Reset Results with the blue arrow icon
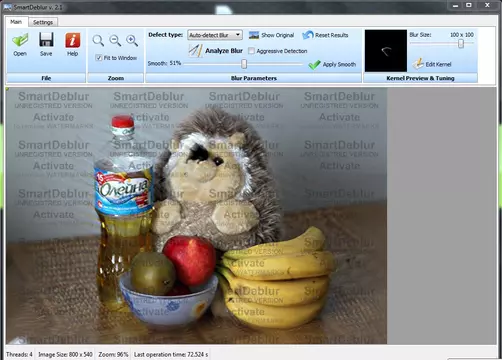 pyautogui.click(x=325, y=35)
